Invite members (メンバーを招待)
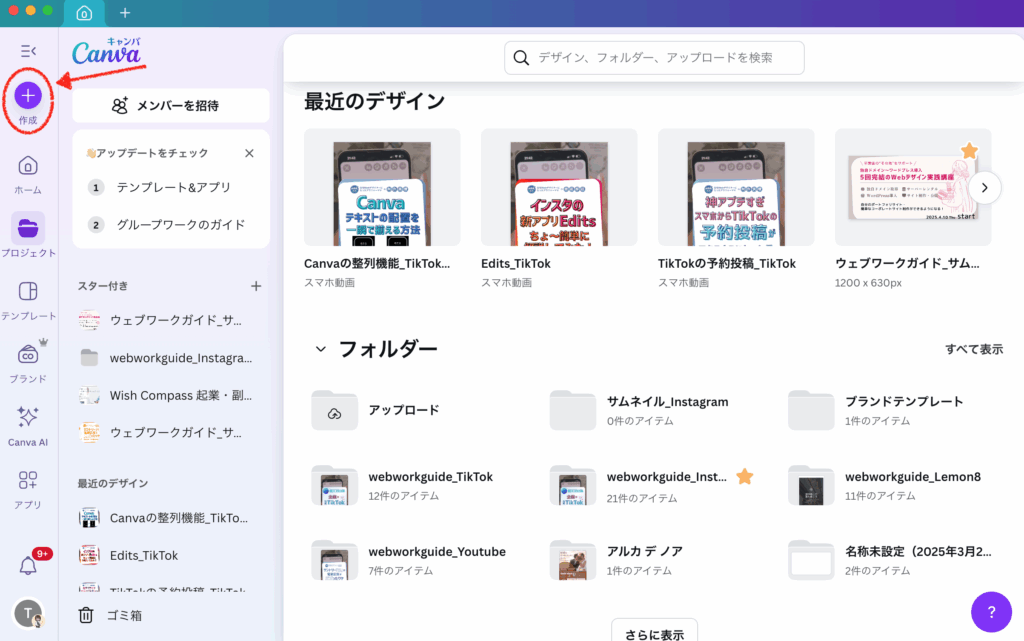This screenshot has height=641, width=1024. point(170,106)
